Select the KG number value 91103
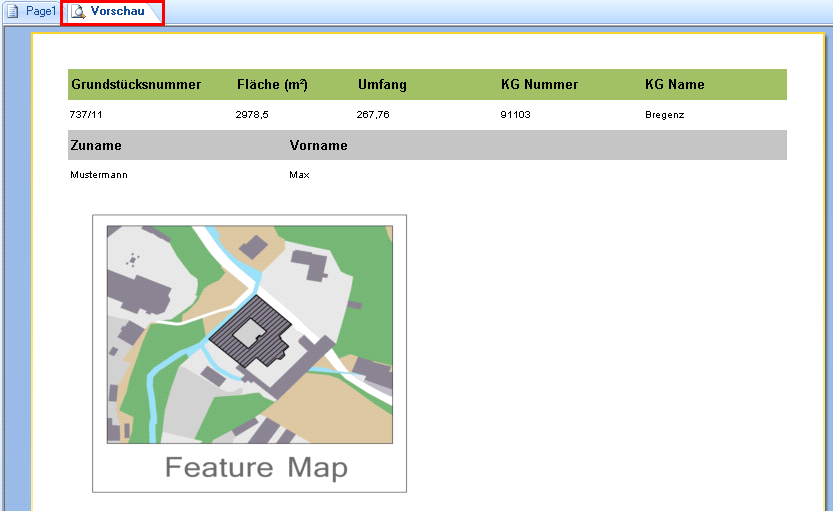The image size is (833, 511). point(515,115)
